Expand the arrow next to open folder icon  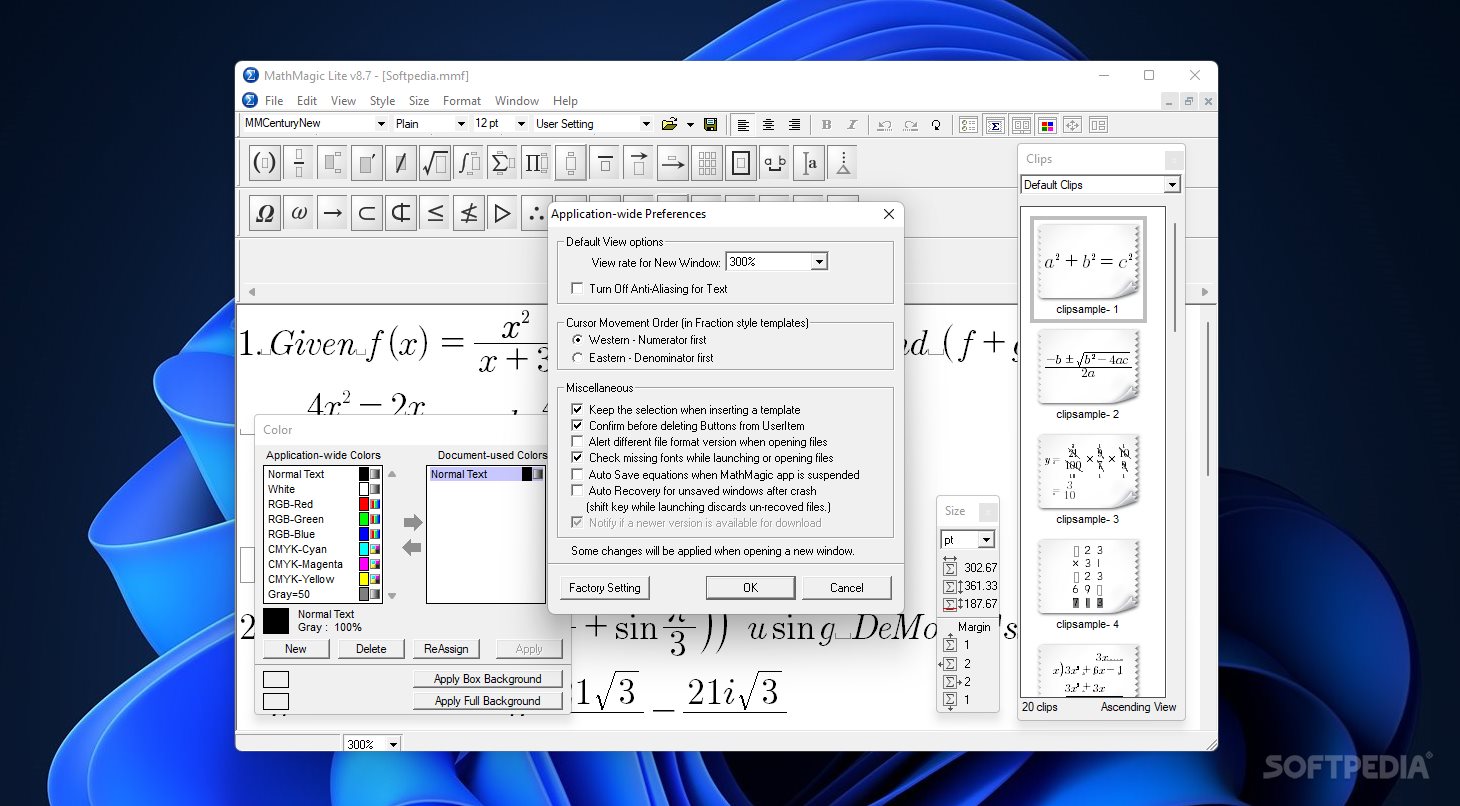[690, 125]
